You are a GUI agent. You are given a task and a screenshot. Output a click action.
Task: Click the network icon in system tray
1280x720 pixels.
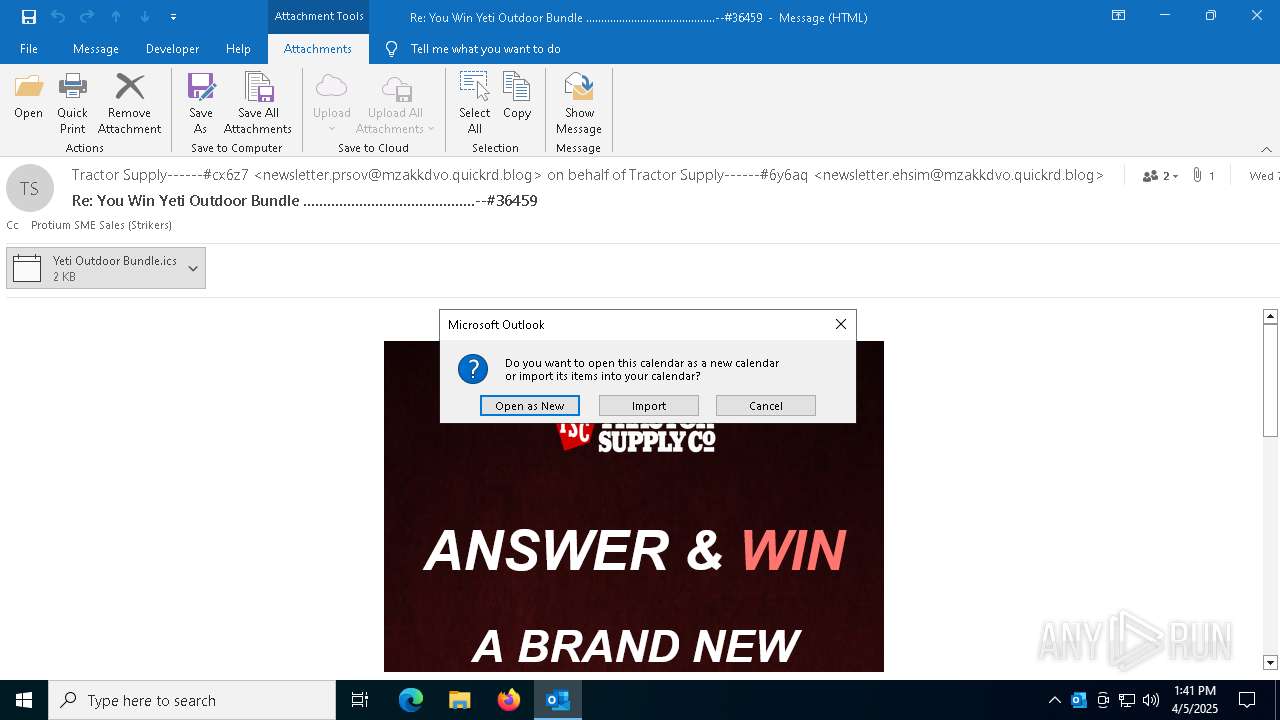1127,700
